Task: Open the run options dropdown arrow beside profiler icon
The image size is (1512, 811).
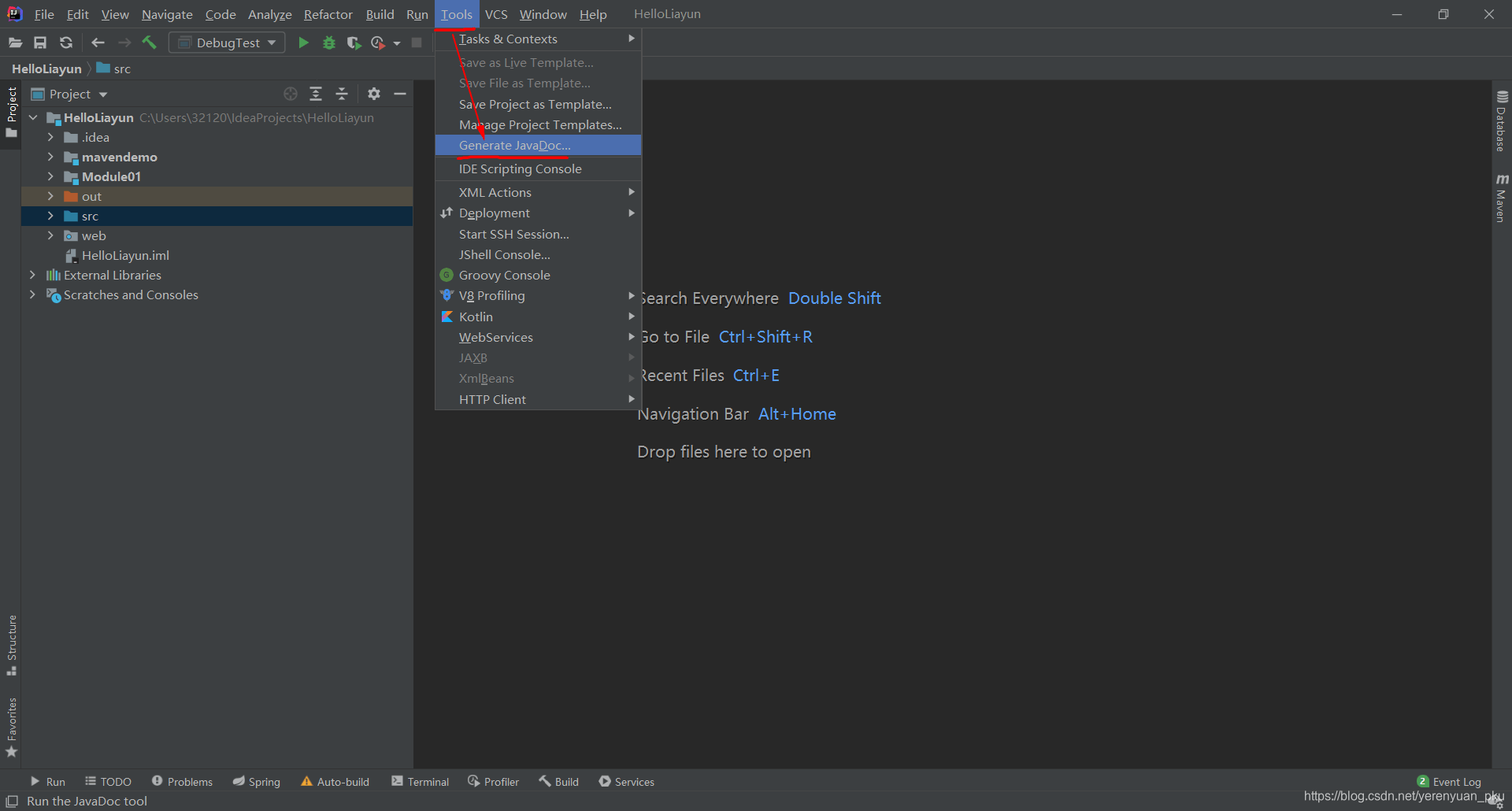Action: point(397,43)
